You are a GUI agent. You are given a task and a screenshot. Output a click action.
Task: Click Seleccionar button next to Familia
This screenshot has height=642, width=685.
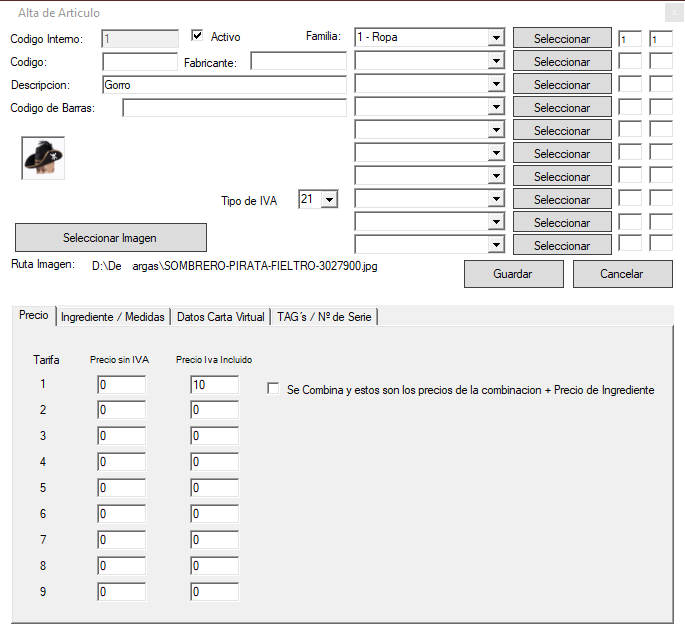click(x=562, y=38)
